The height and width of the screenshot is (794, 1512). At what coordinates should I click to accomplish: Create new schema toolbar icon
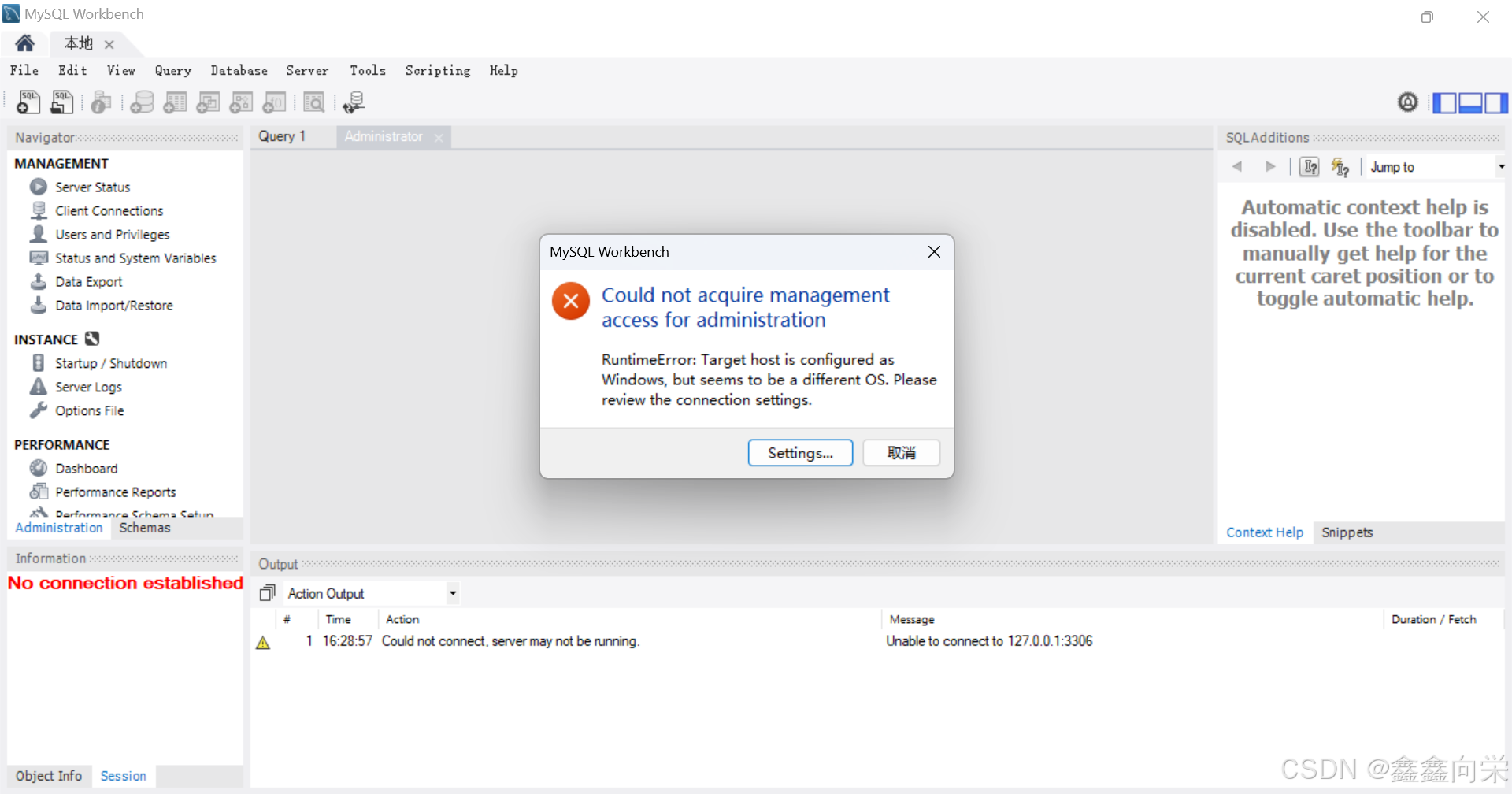coord(142,102)
